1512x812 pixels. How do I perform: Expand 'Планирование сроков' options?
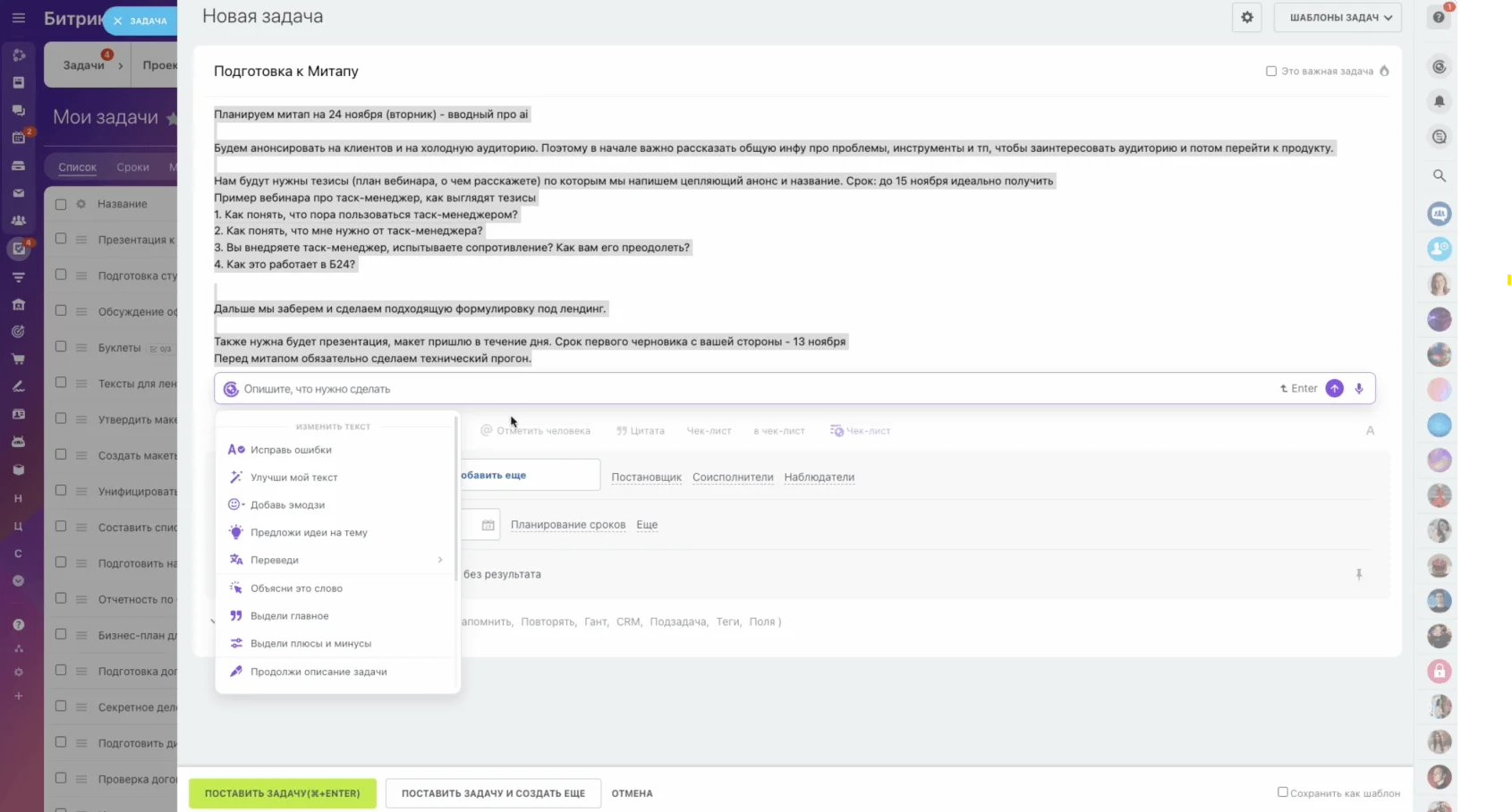click(x=567, y=525)
